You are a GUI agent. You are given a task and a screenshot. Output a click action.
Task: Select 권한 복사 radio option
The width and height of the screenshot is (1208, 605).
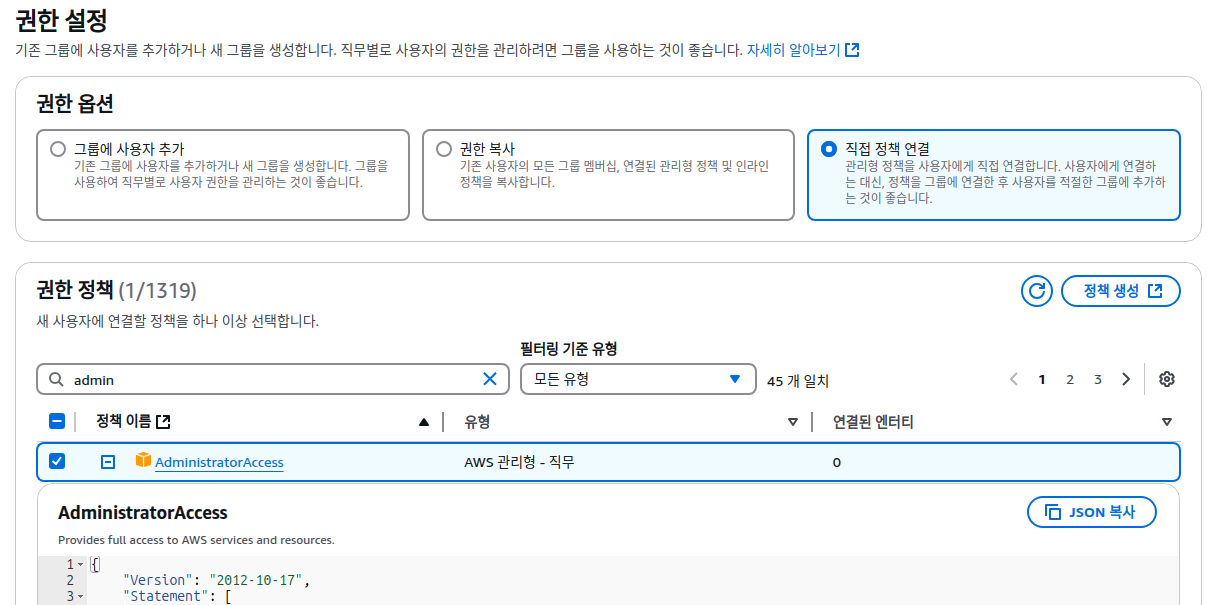coord(444,149)
